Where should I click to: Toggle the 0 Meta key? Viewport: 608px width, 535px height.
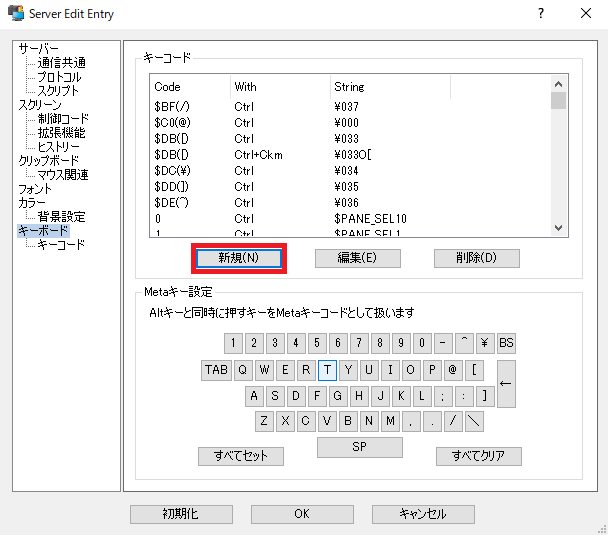[422, 343]
